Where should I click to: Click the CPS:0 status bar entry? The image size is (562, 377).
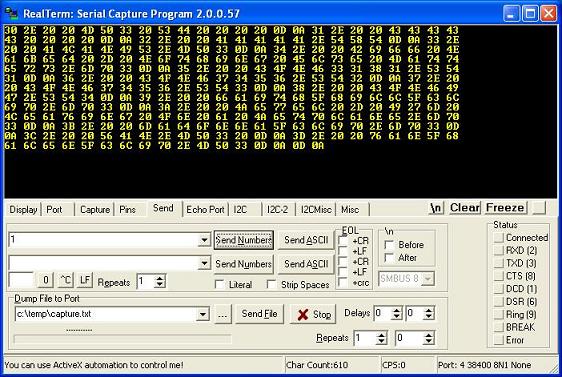(408, 365)
